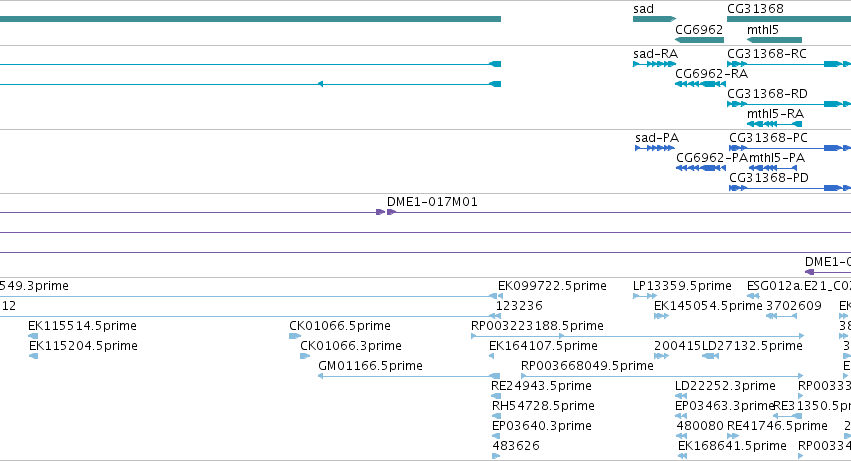The width and height of the screenshot is (851, 461).
Task: Click the RP003668049.5prime EST label
Action: click(587, 366)
